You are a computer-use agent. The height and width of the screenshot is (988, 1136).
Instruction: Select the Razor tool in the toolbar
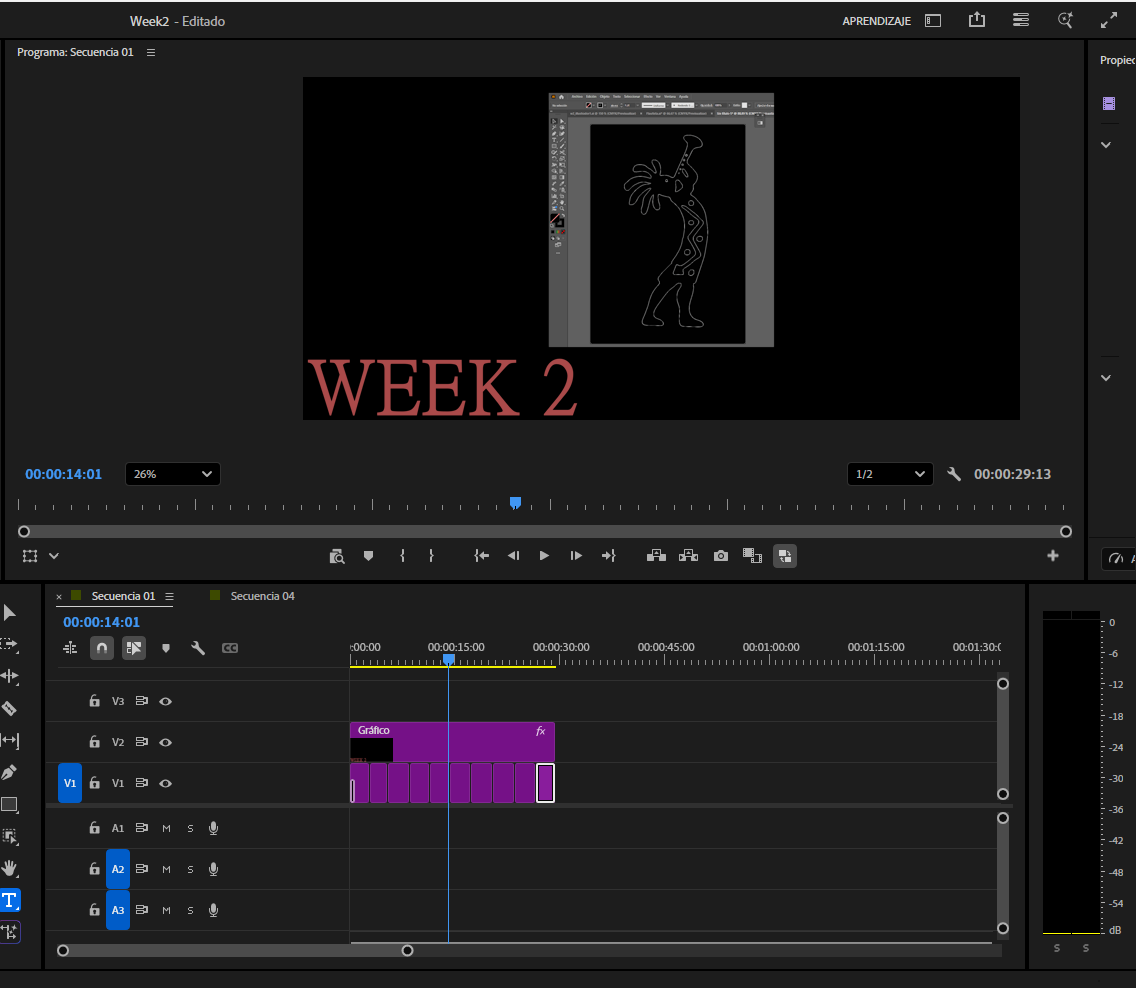[10, 708]
